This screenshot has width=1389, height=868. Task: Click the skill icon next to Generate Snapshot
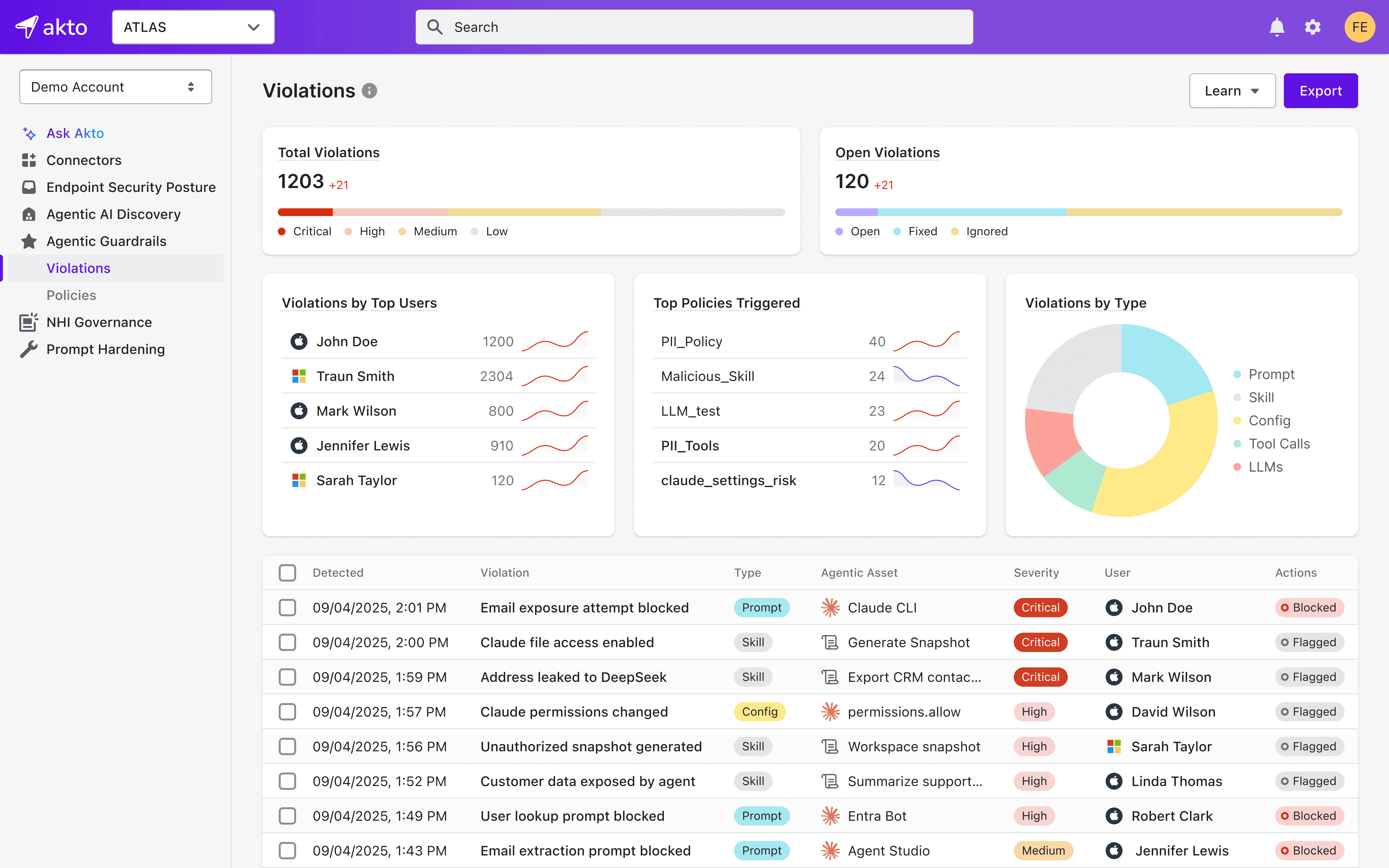point(830,642)
